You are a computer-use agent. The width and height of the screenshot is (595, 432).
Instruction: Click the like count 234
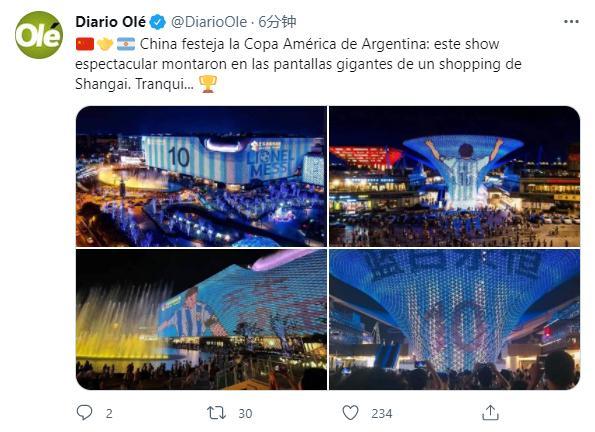tap(381, 413)
